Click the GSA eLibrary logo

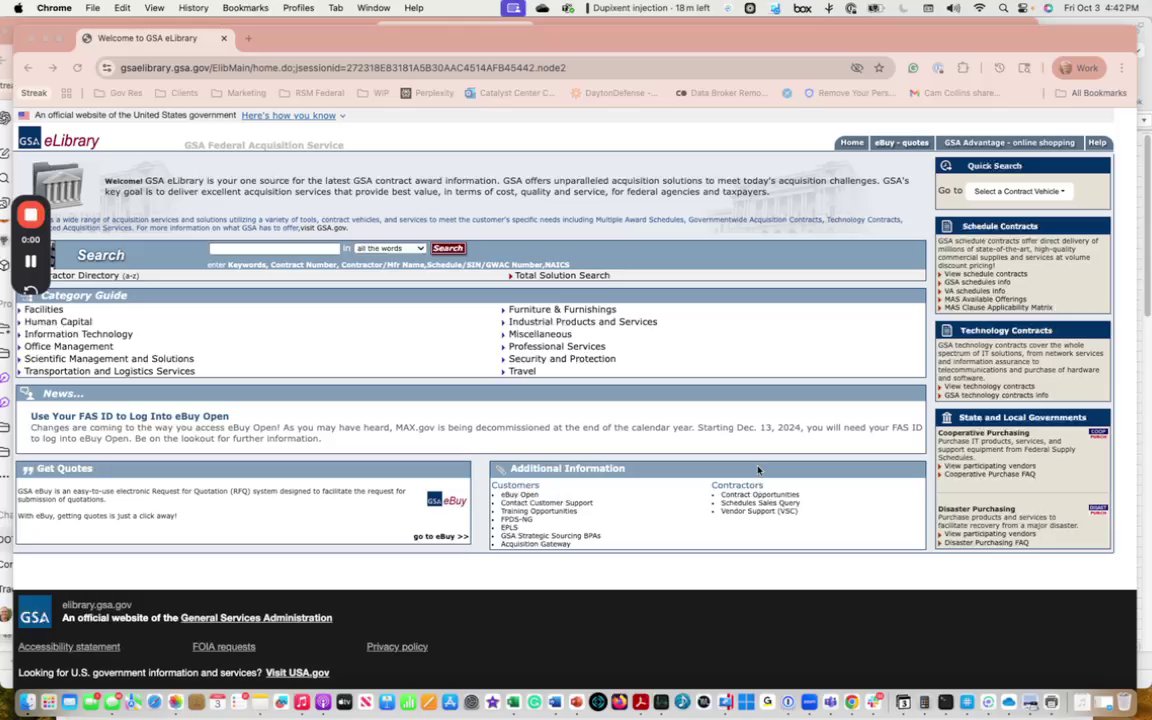tap(59, 140)
